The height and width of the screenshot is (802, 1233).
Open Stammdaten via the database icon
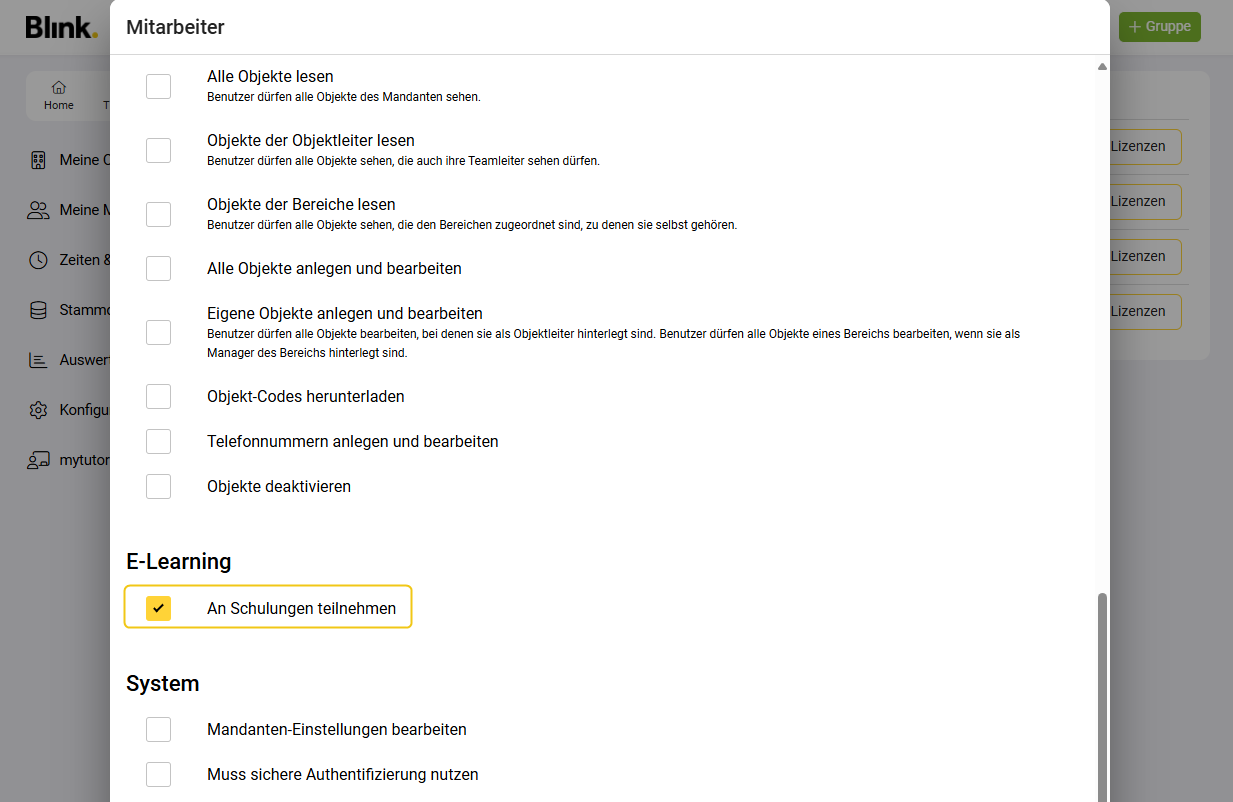pyautogui.click(x=38, y=310)
